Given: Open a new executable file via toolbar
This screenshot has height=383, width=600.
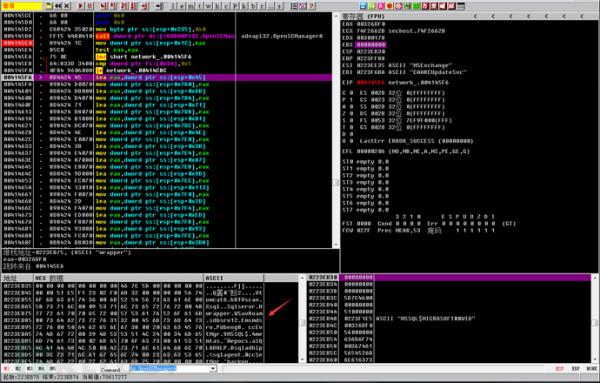Looking at the screenshot, I should [49, 6].
